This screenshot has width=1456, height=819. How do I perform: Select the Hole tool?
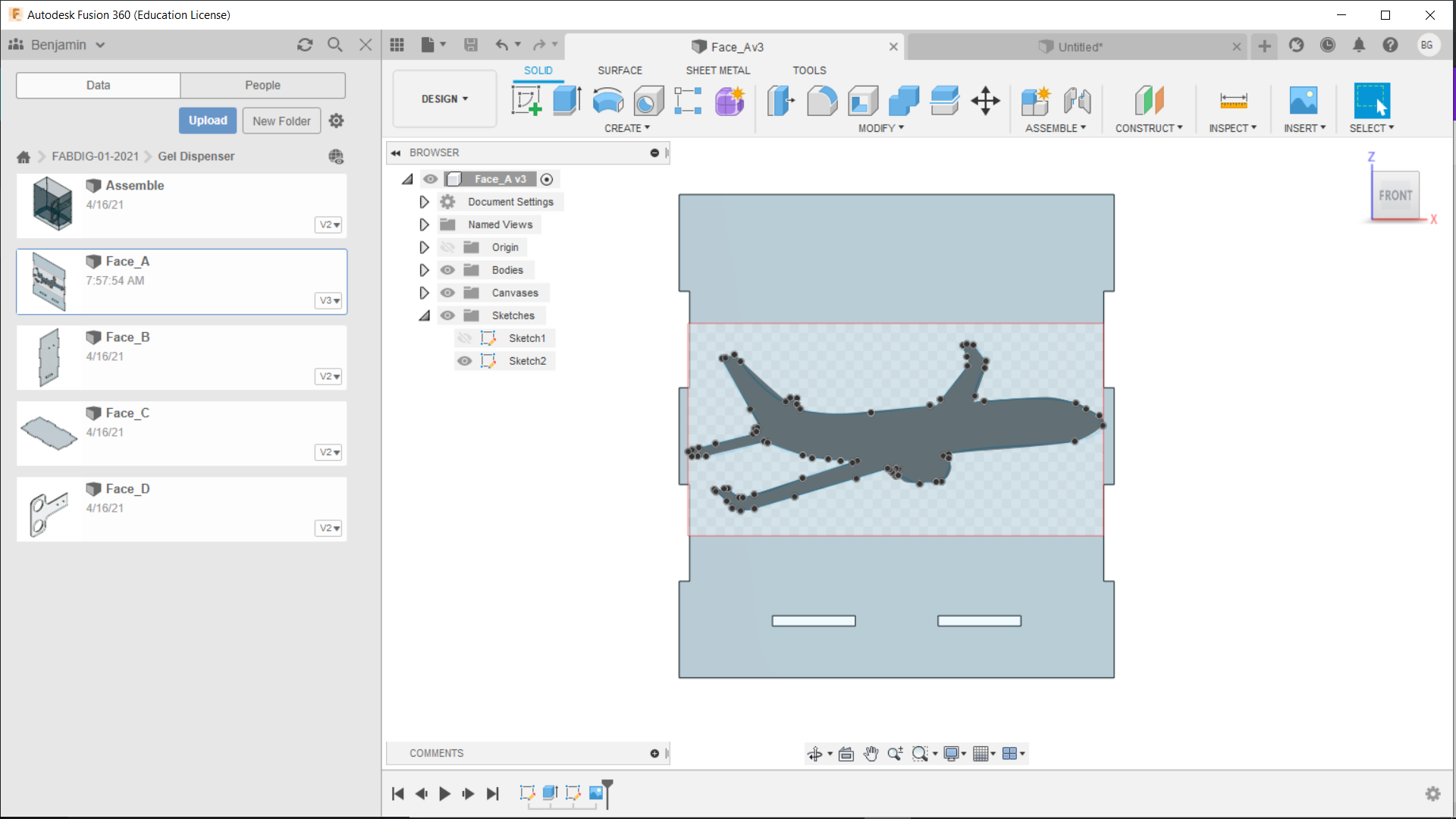coord(648,100)
